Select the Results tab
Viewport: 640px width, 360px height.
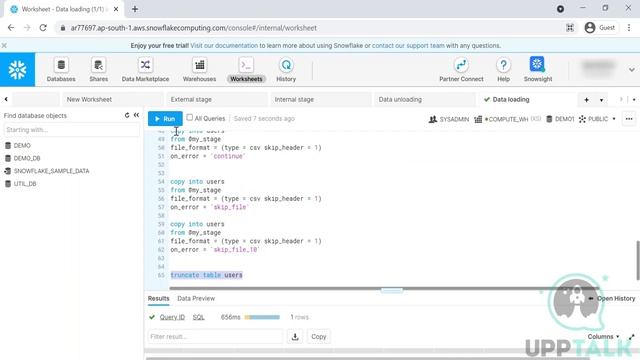tap(158, 298)
